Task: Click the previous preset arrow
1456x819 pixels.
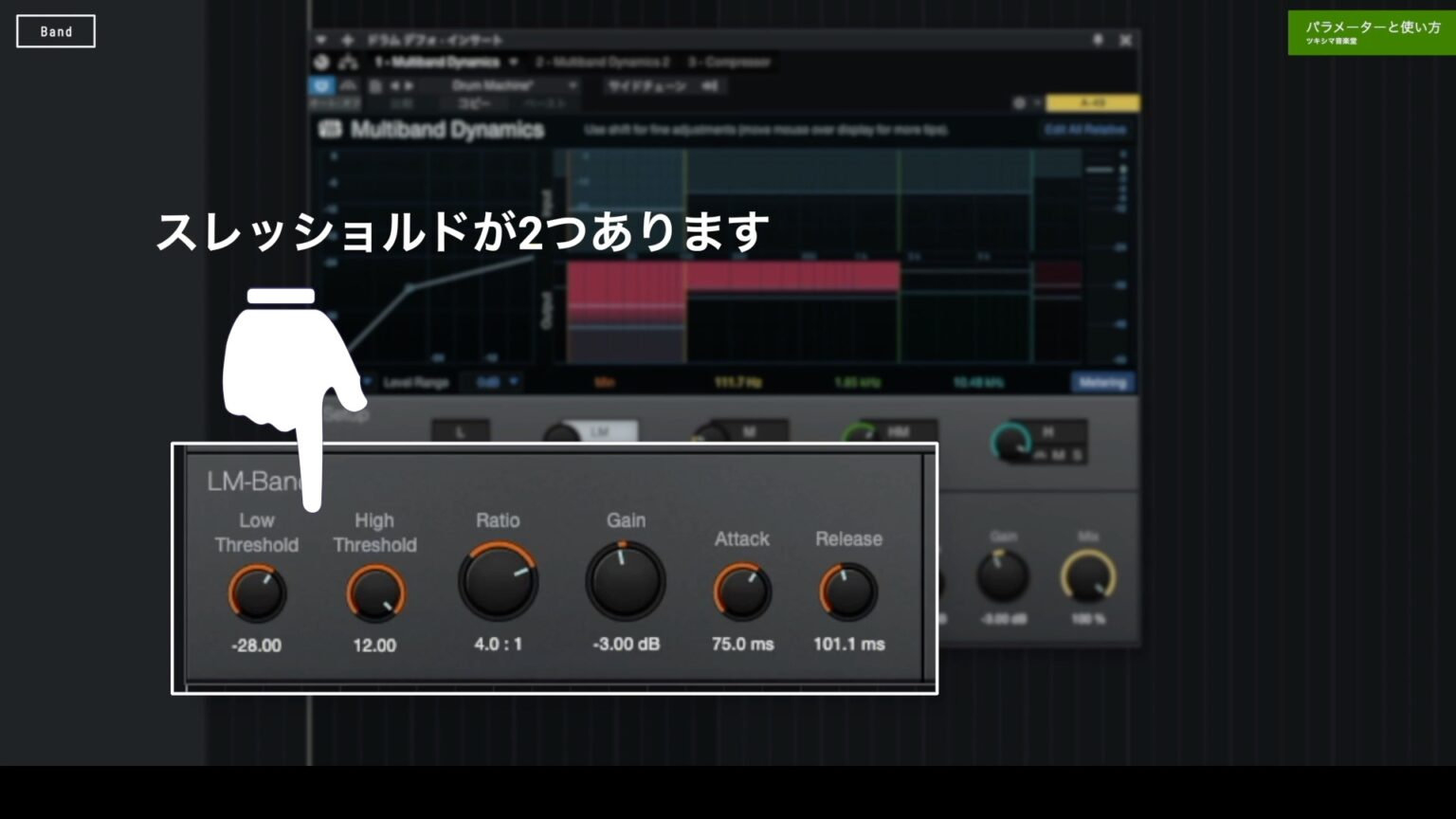Action: [394, 85]
